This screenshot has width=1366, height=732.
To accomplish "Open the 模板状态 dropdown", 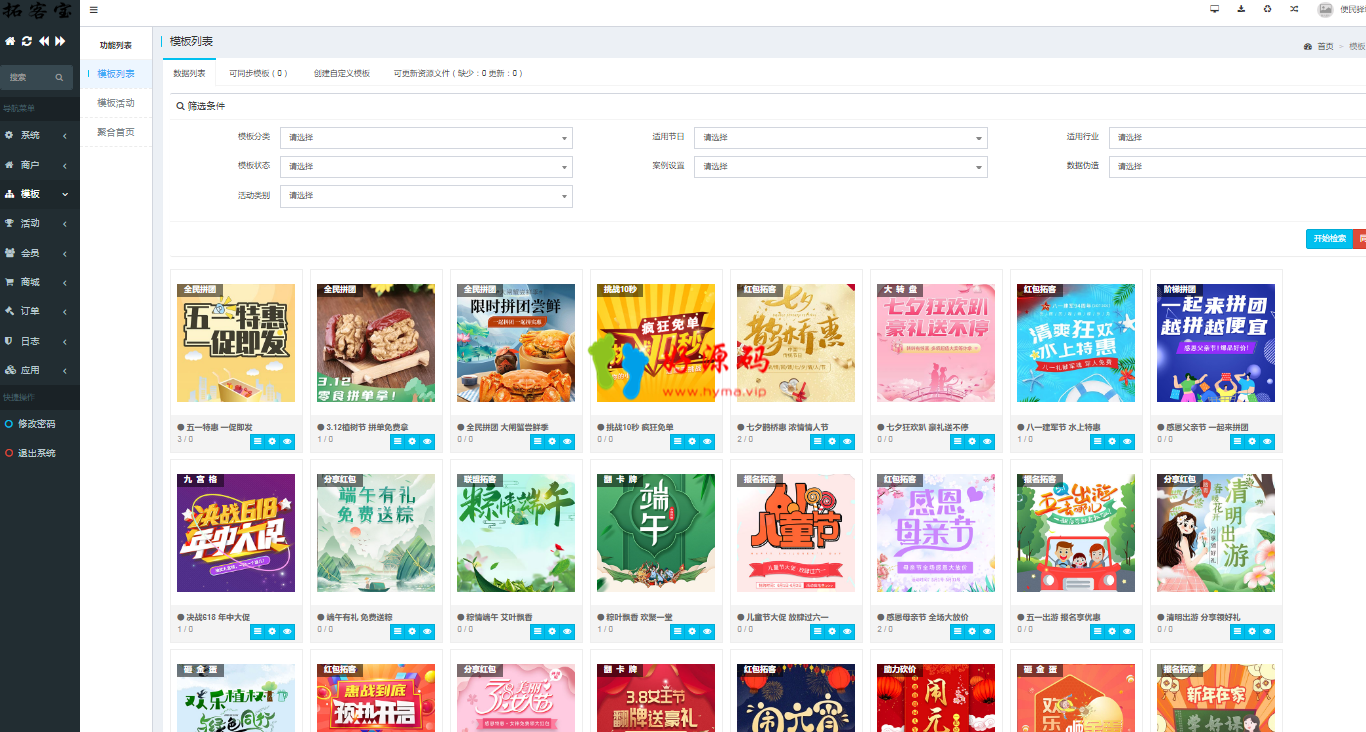I will click(x=426, y=167).
